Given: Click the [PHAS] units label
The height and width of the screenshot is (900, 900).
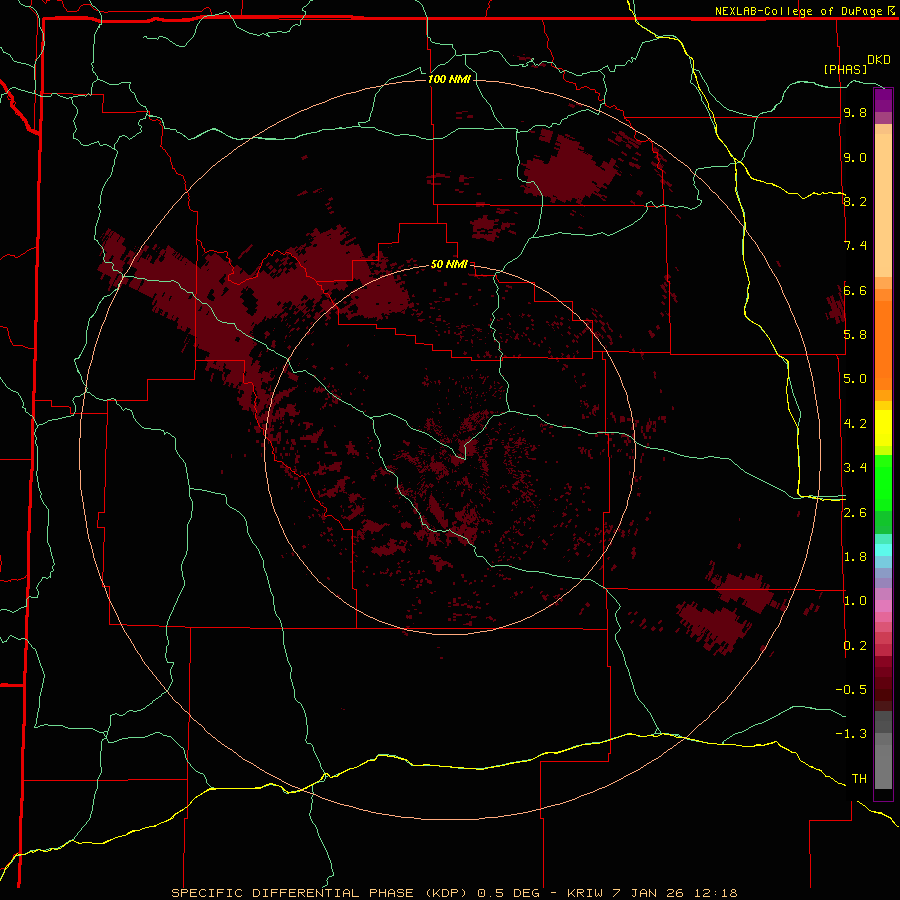Looking at the screenshot, I should [845, 69].
